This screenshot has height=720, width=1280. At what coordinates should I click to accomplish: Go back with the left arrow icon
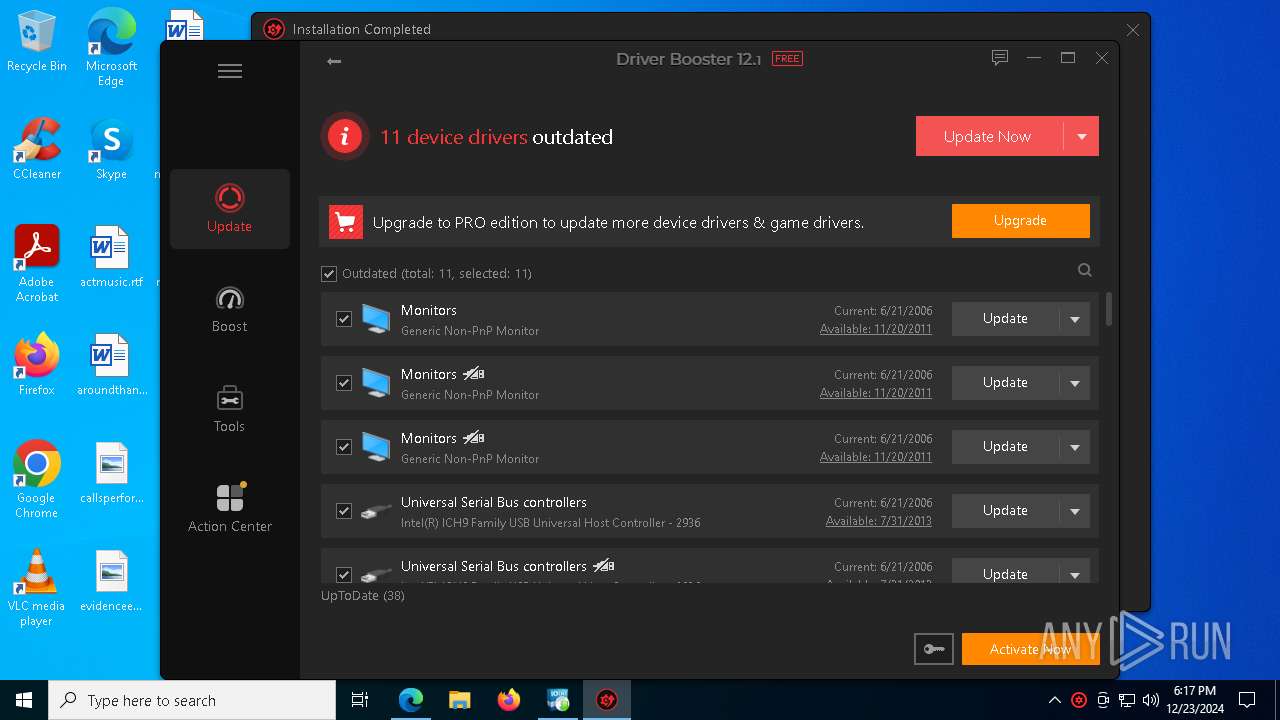334,61
